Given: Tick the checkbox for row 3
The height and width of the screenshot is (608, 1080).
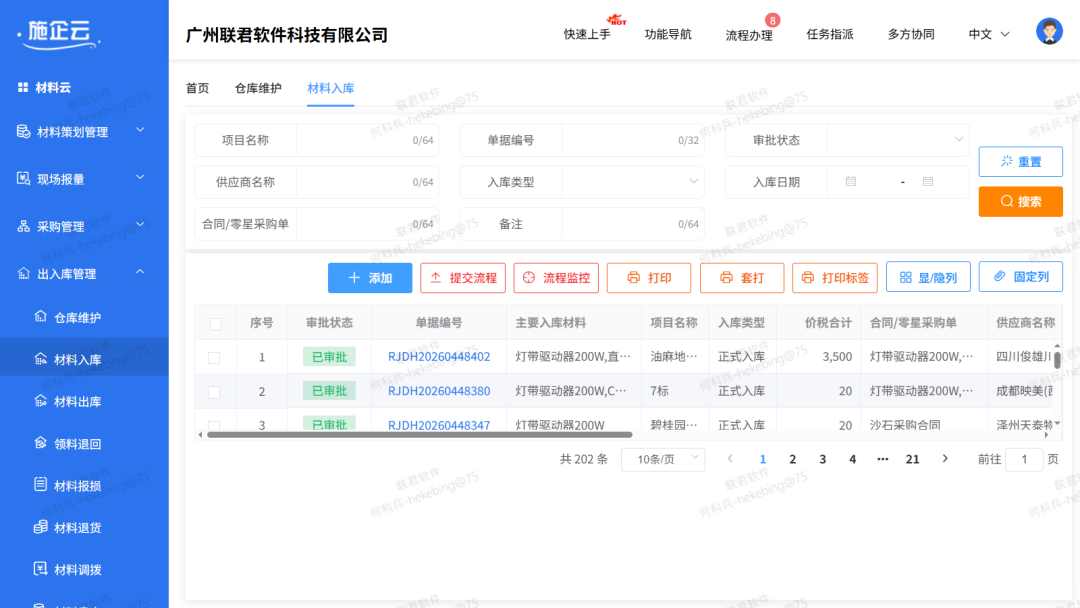Looking at the screenshot, I should 214,426.
